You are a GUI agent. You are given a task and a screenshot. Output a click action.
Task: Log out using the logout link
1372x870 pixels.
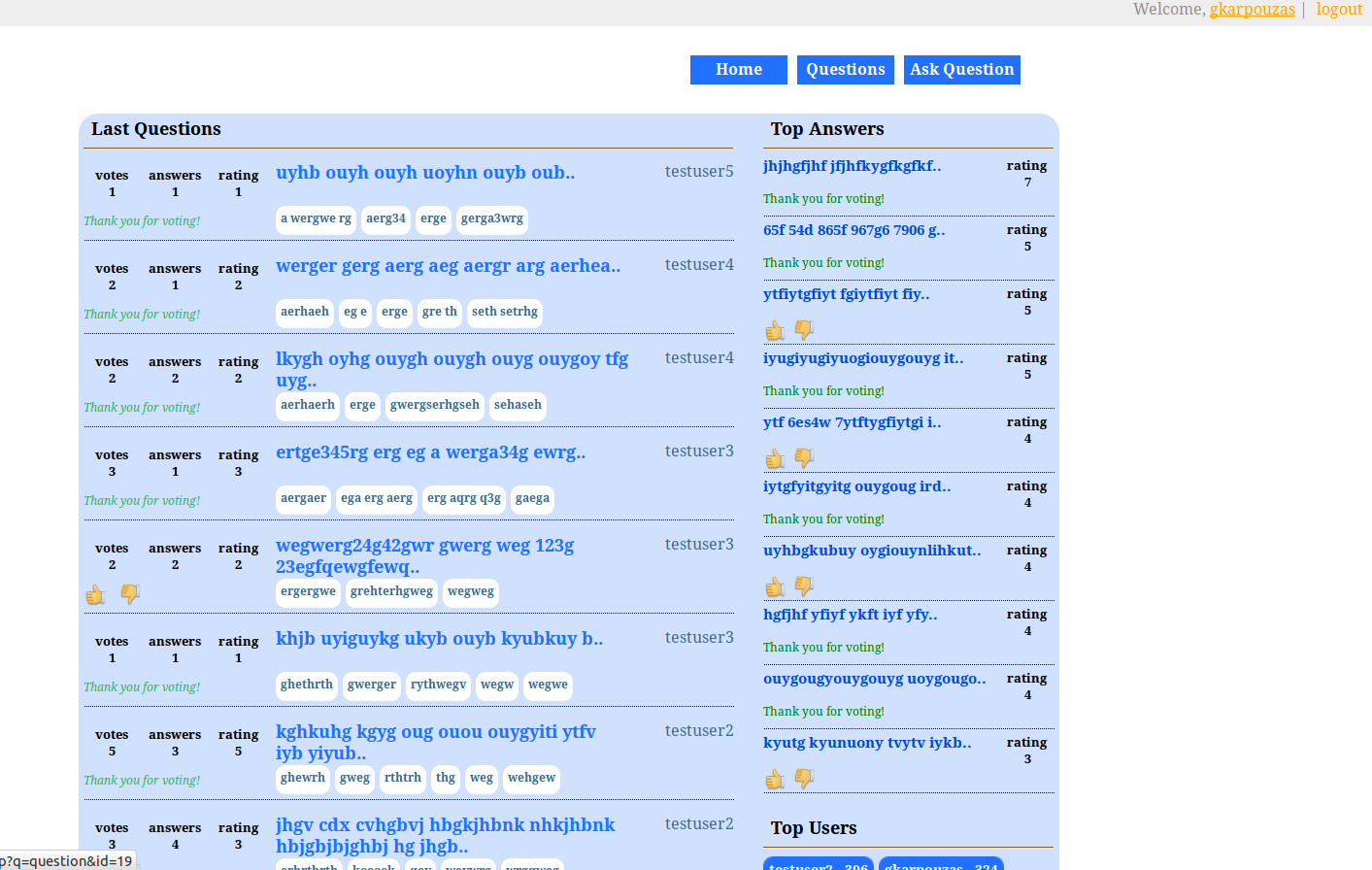1339,10
